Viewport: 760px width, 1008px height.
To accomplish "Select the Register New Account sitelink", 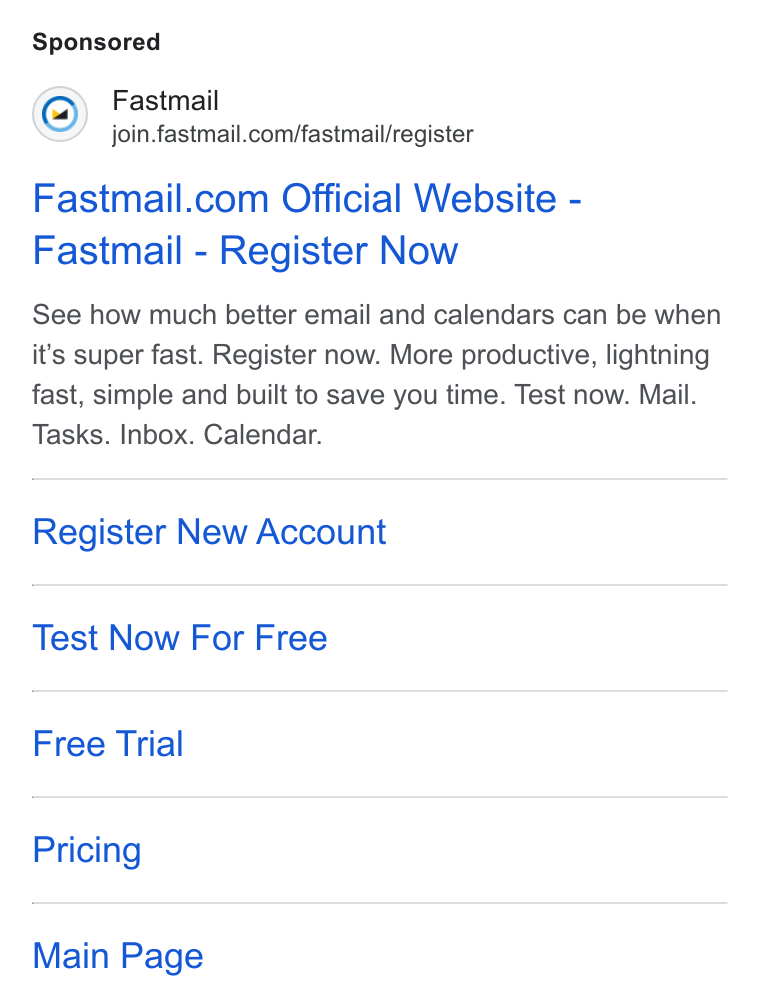I will [x=210, y=532].
